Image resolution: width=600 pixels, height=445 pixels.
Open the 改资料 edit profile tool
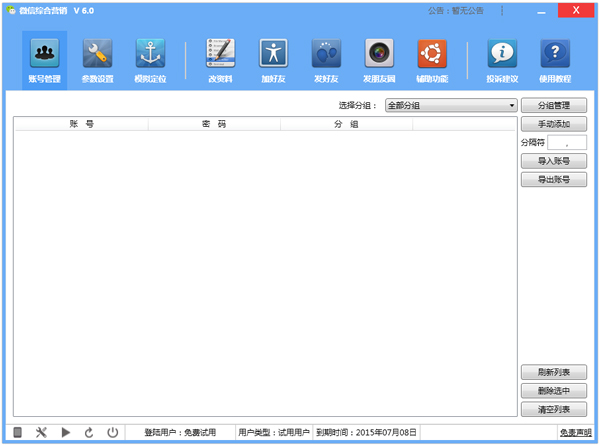[220, 59]
